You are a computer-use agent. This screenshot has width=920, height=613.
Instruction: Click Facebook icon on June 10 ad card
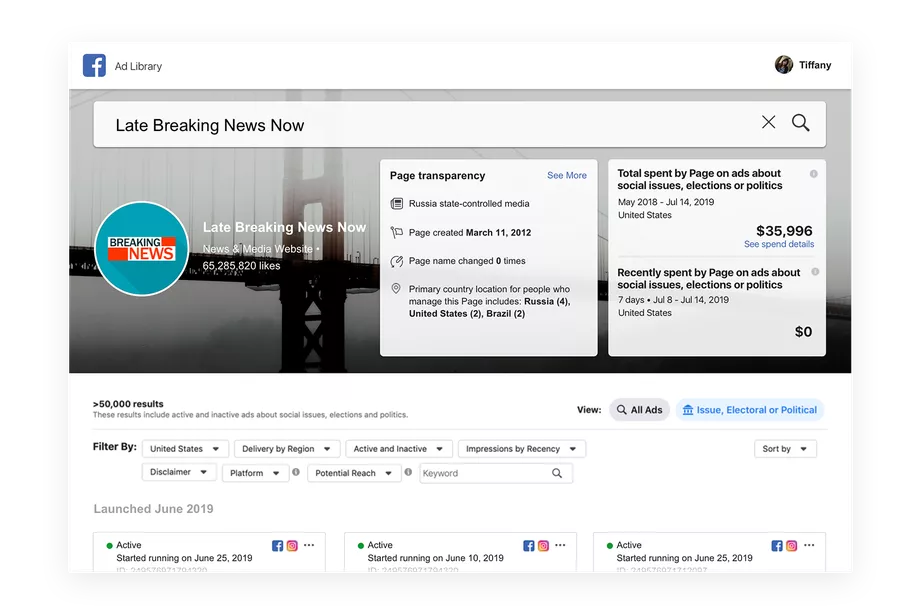click(x=529, y=546)
